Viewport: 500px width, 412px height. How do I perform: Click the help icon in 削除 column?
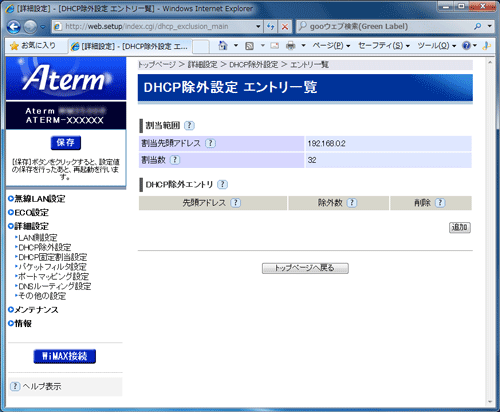440,203
